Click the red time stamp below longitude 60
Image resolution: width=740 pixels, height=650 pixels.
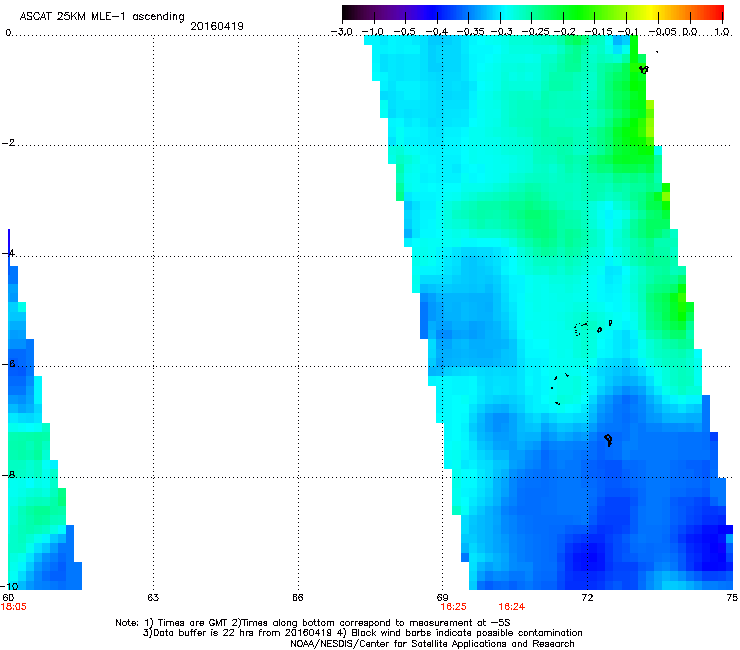click(14, 607)
